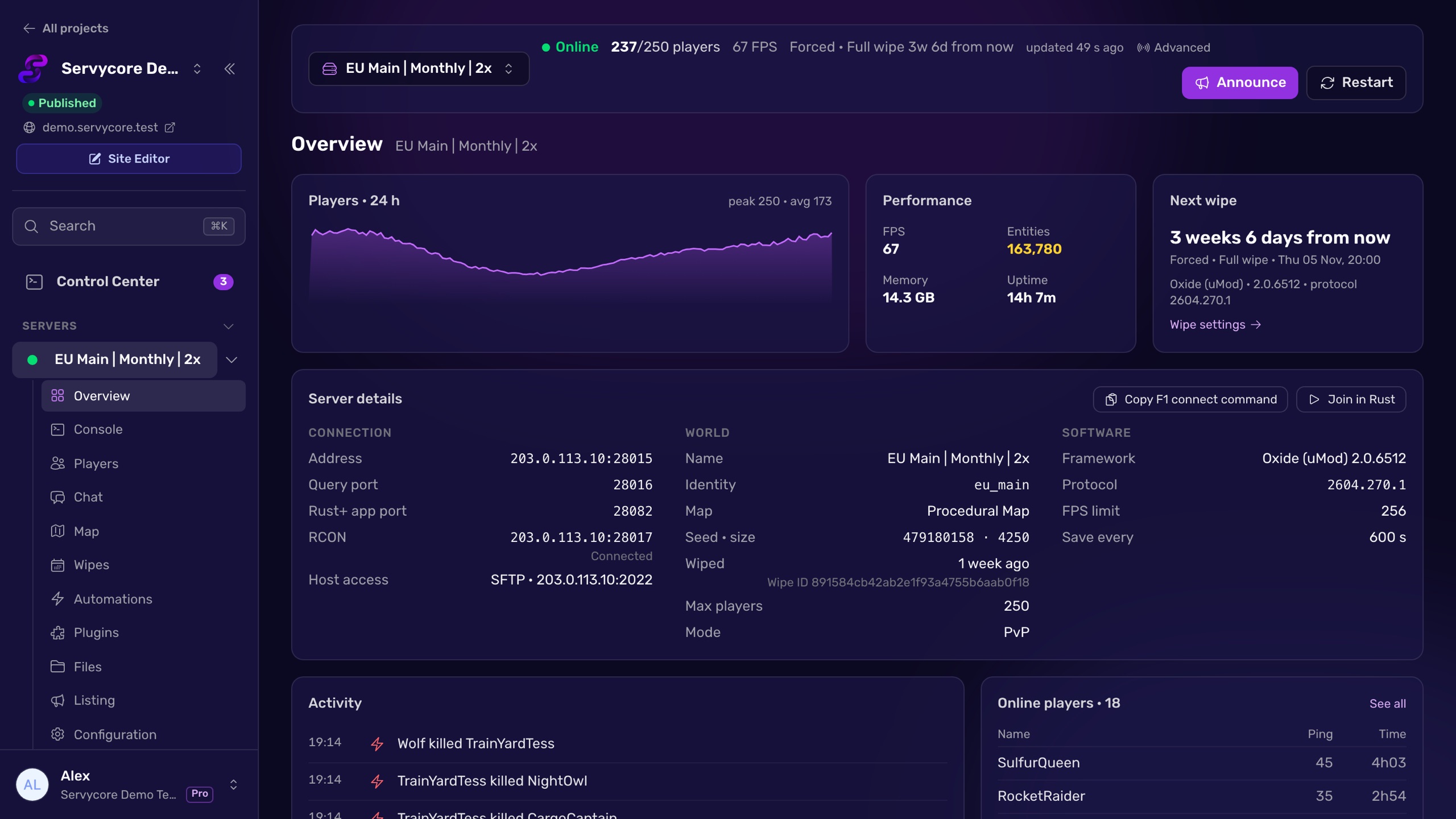Click the Console terminal icon
The width and height of the screenshot is (1456, 819).
(x=57, y=429)
